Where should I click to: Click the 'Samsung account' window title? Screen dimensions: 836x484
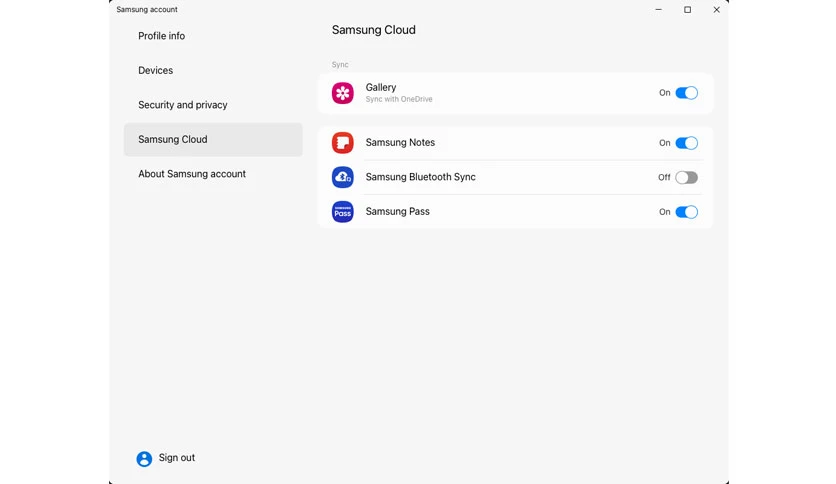147,10
